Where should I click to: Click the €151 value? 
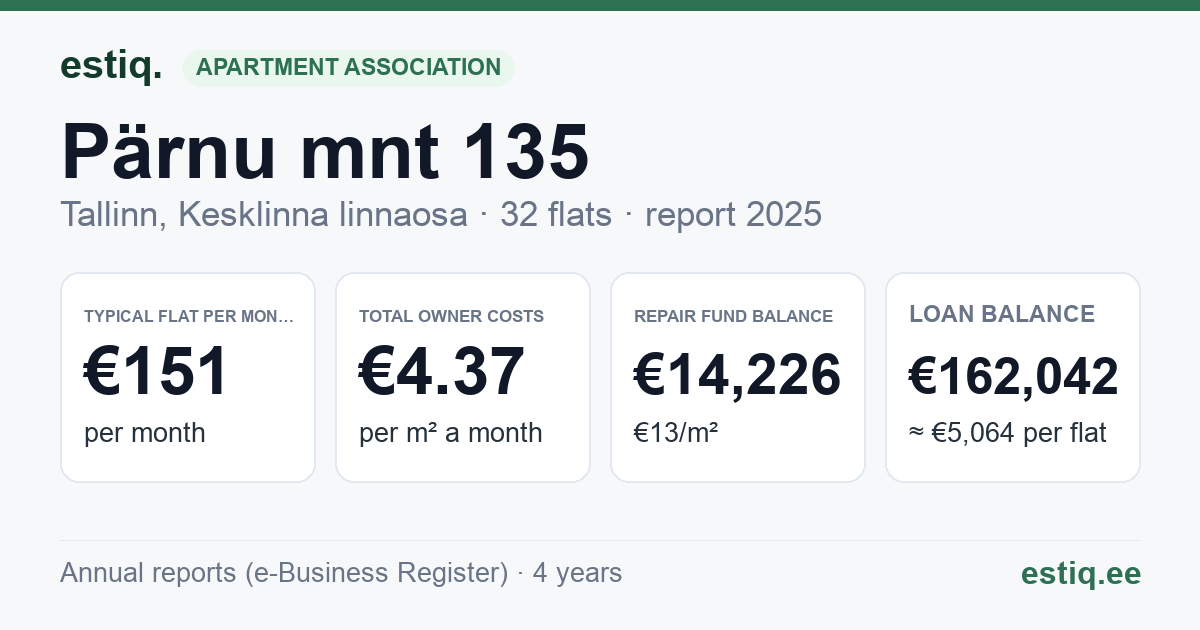(x=157, y=372)
